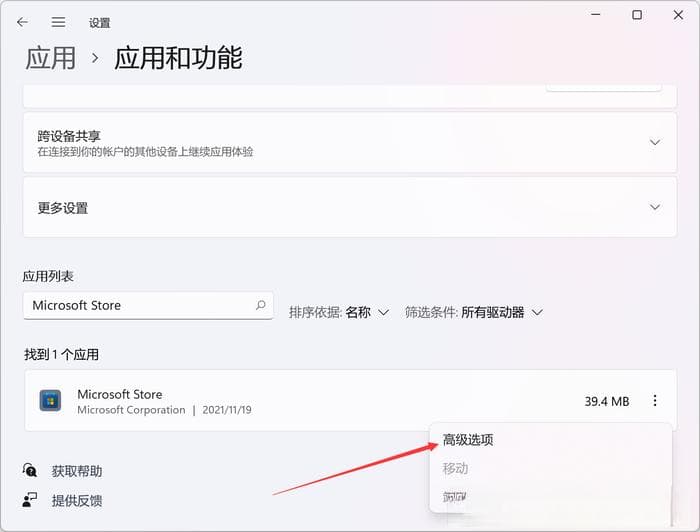Click the 跨设备共享 title text
This screenshot has width=700, height=532.
69,136
